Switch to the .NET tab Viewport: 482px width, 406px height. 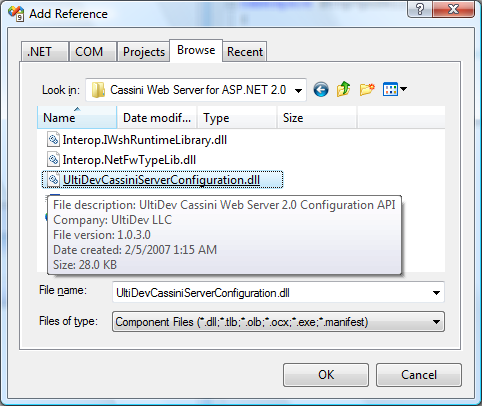45,52
